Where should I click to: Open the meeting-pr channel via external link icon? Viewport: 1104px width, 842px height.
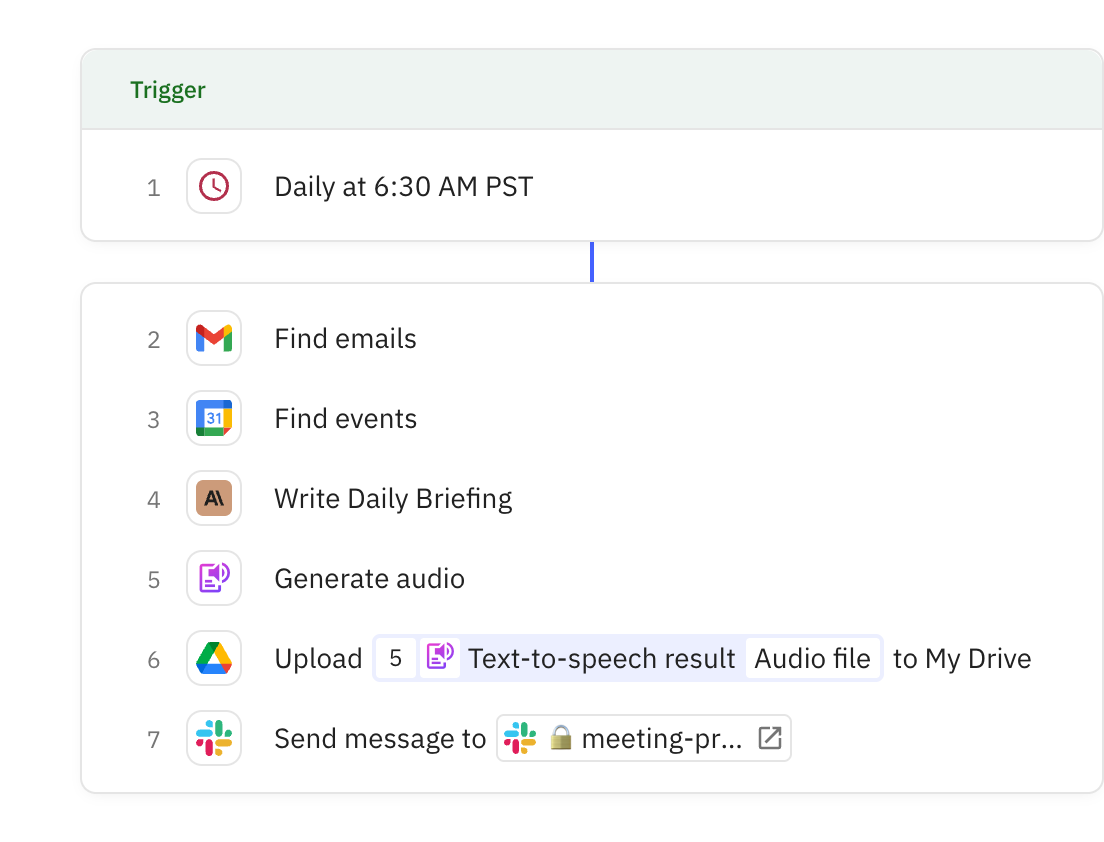coord(769,737)
